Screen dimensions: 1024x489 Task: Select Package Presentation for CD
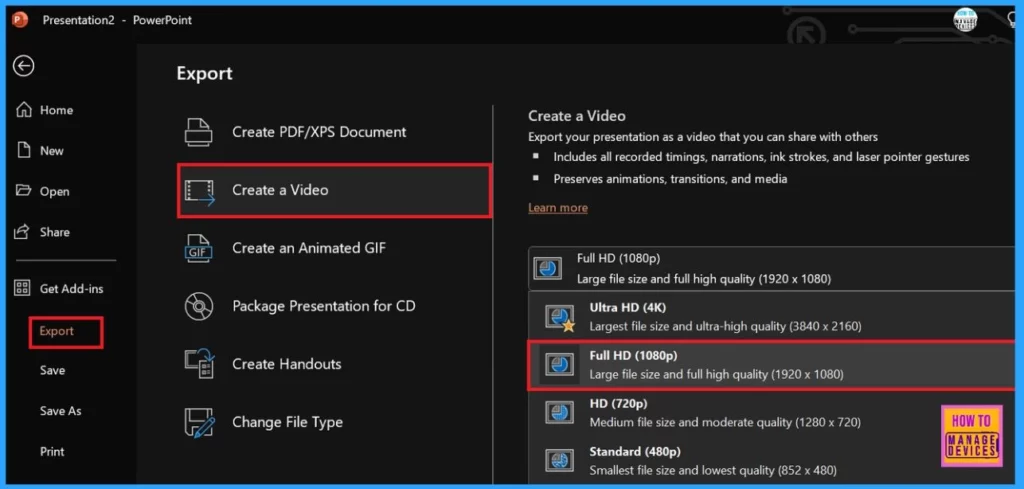click(x=334, y=306)
